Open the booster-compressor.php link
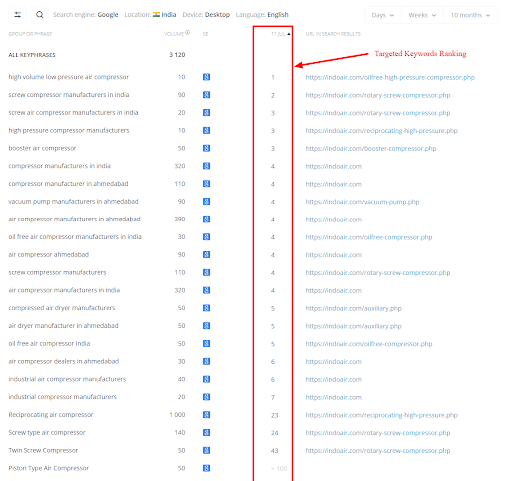This screenshot has height=481, width=512. click(x=371, y=149)
